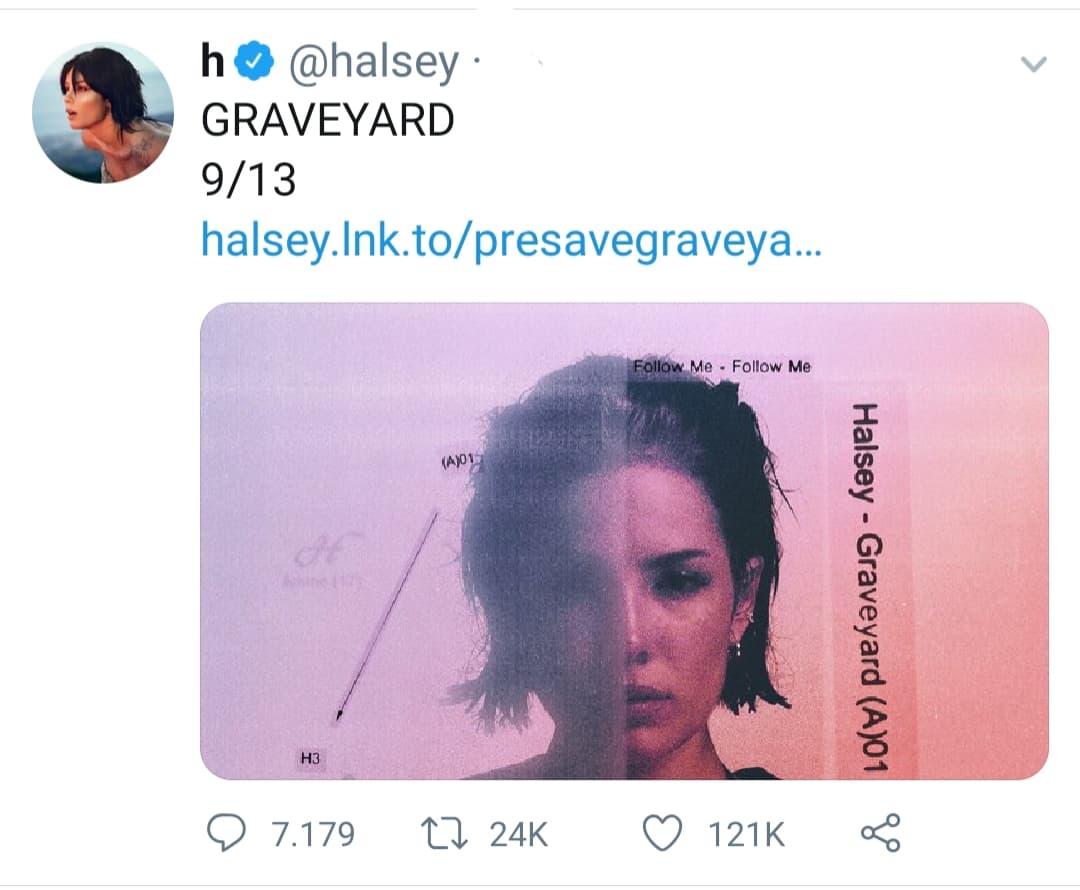Click the "Follow Me - Follow Me" text
The width and height of the screenshot is (1080, 890).
tap(722, 366)
